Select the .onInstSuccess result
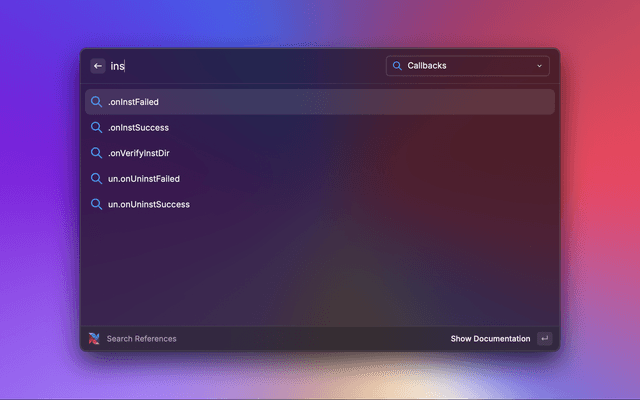 point(138,128)
